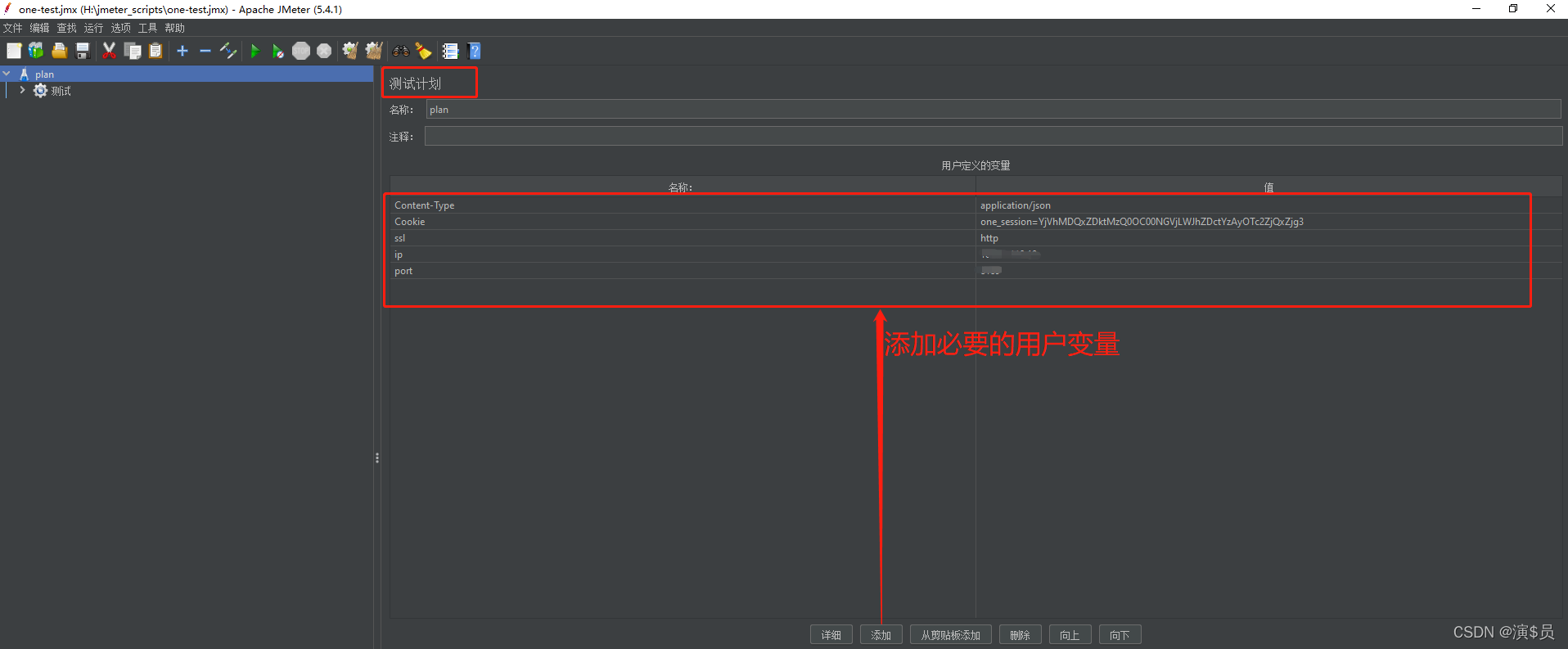Screen dimensions: 1568x649
Task: Open search with binoculars icon
Action: click(400, 51)
